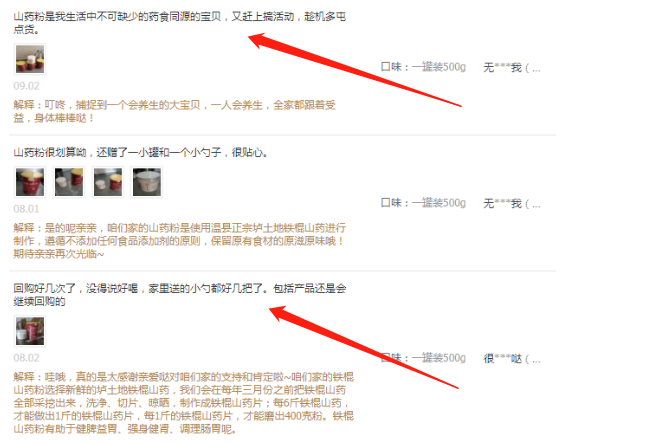The image size is (661, 443).
Task: Click the 08.01 review date
Action: point(26,209)
